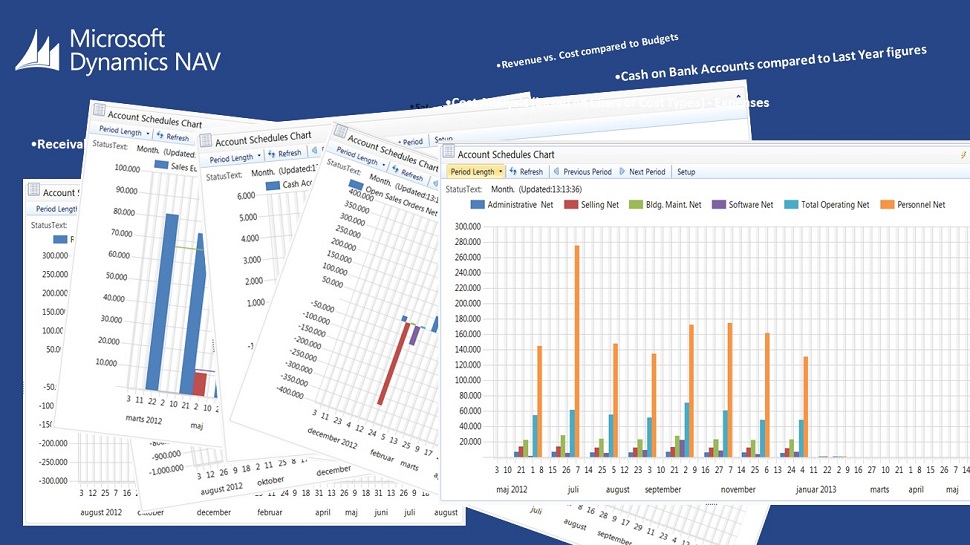Image resolution: width=970 pixels, height=545 pixels.
Task: Click grid icon in Open Sales Orders window
Action: click(x=340, y=131)
